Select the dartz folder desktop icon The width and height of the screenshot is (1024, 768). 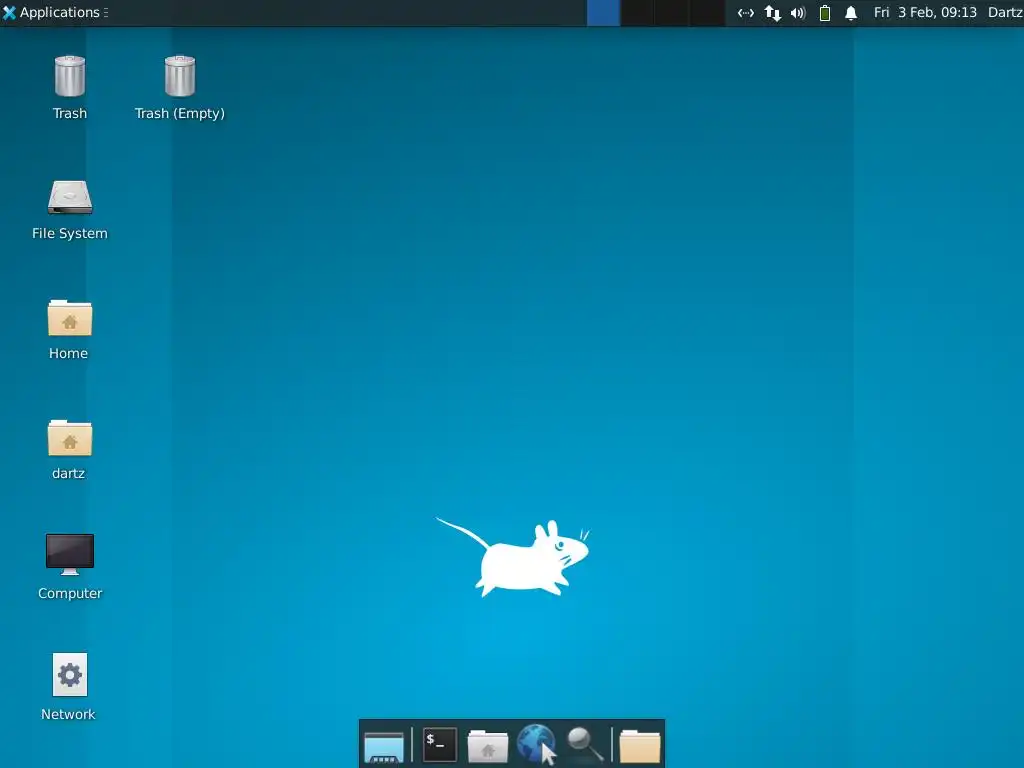click(x=69, y=450)
